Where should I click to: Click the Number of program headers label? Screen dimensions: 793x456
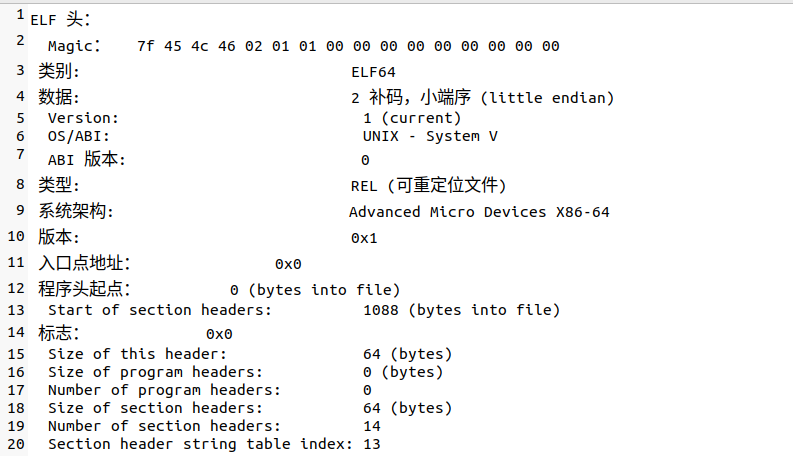coord(164,390)
